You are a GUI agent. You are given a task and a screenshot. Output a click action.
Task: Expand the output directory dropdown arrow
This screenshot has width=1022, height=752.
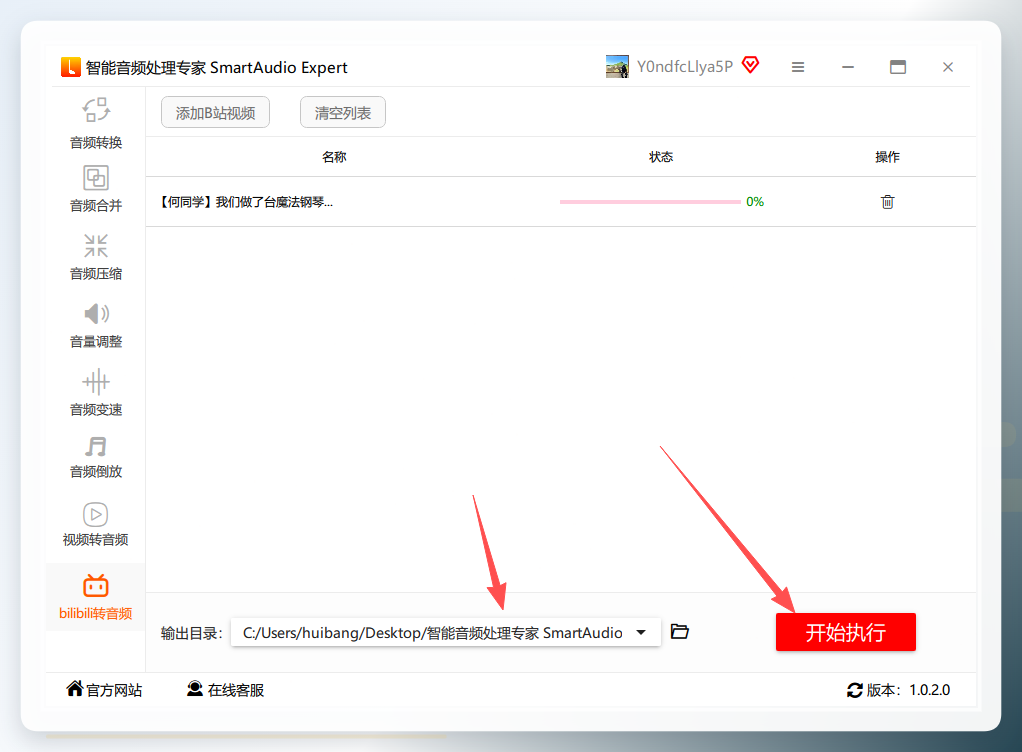pyautogui.click(x=641, y=633)
